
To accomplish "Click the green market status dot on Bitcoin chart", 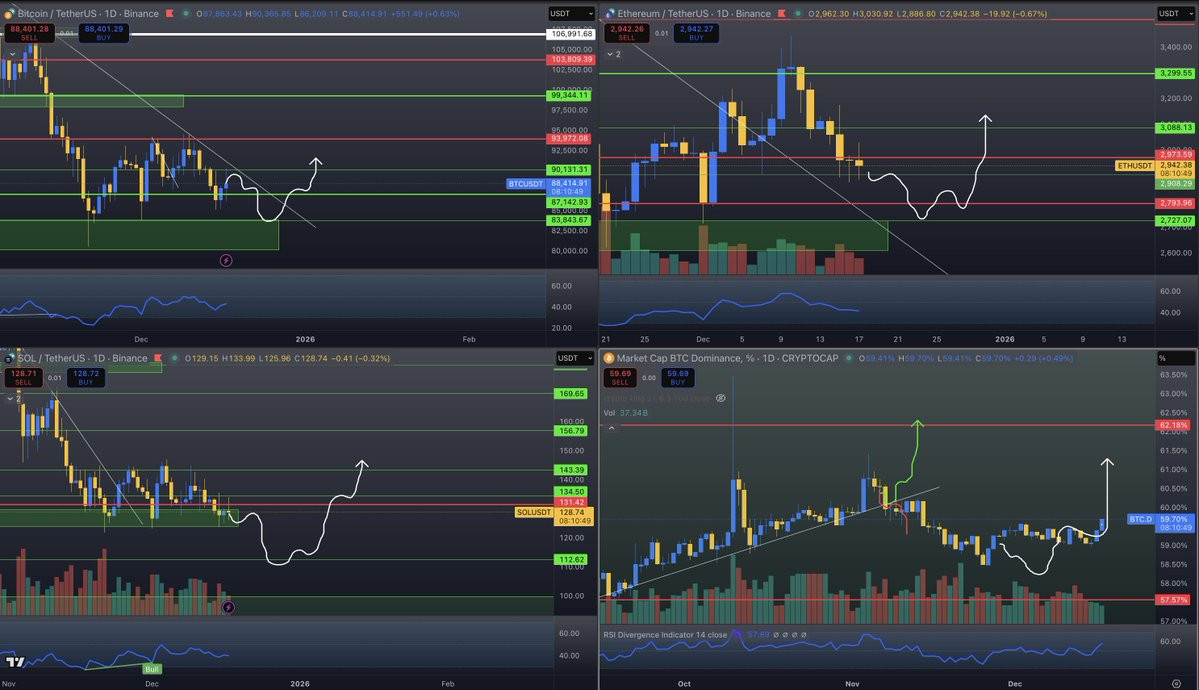I will 186,14.
